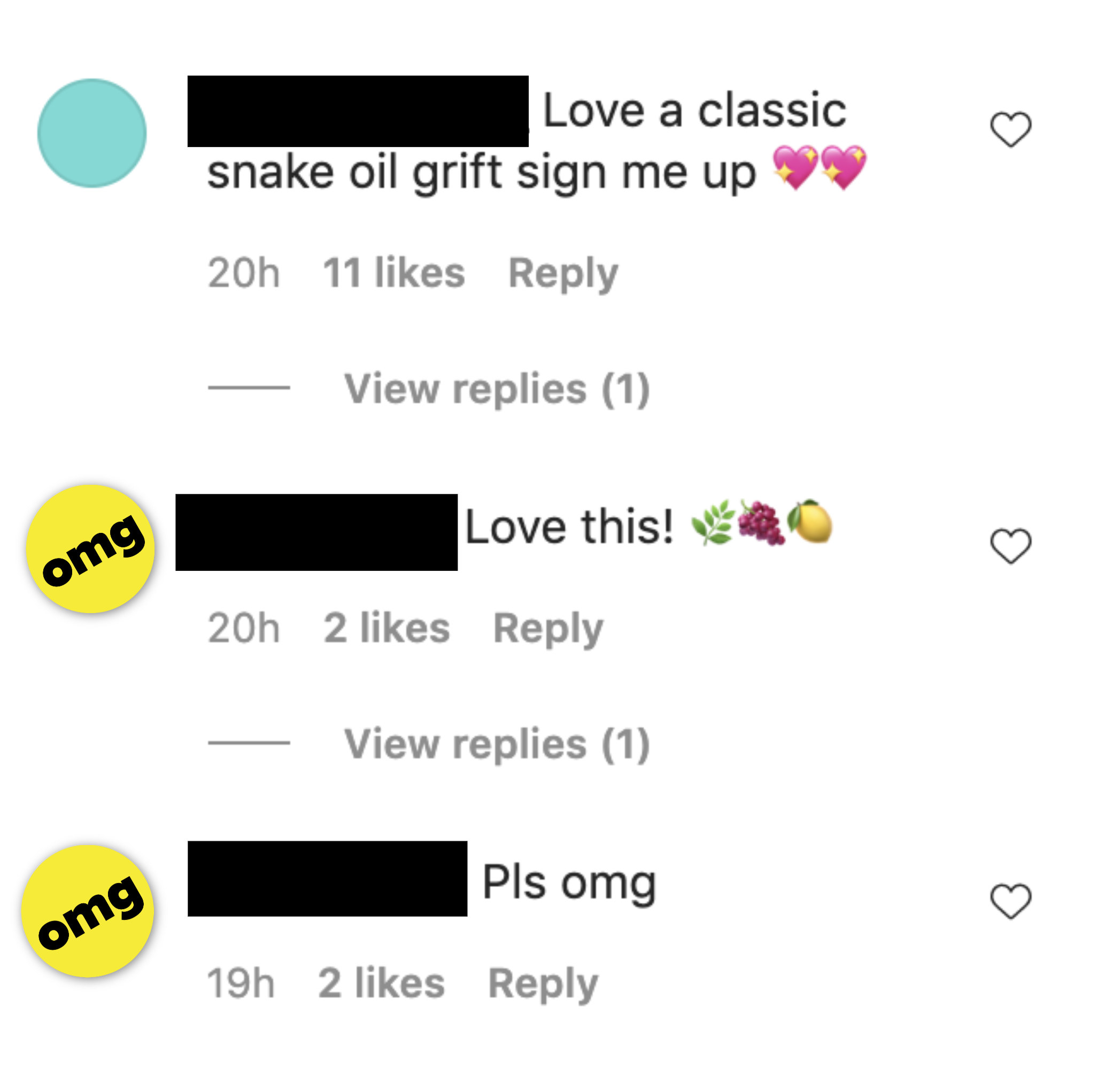Viewport: 1120px width, 1069px height.
Task: Click the 19h timestamp
Action: [241, 983]
